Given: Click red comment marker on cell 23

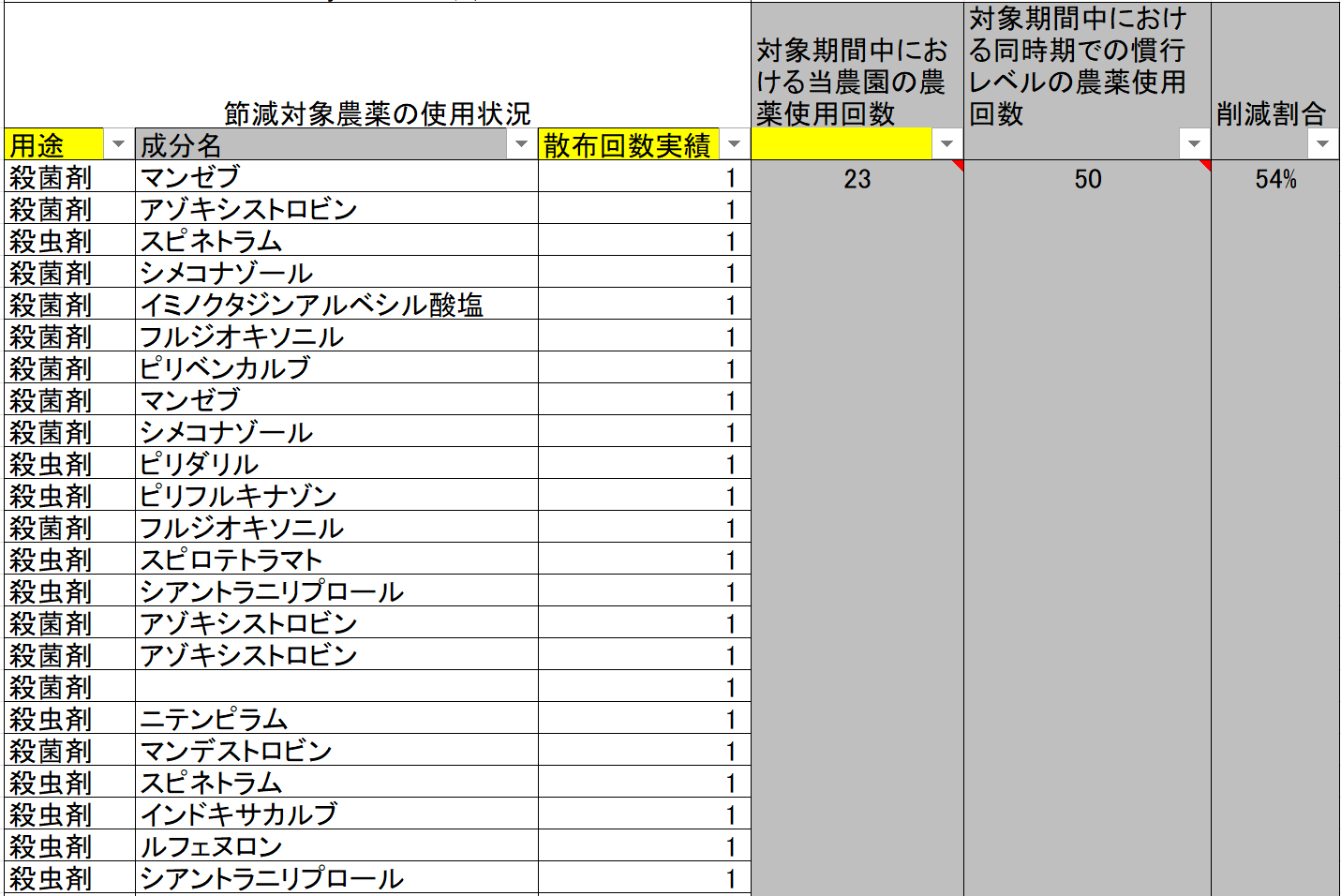Looking at the screenshot, I should (958, 165).
